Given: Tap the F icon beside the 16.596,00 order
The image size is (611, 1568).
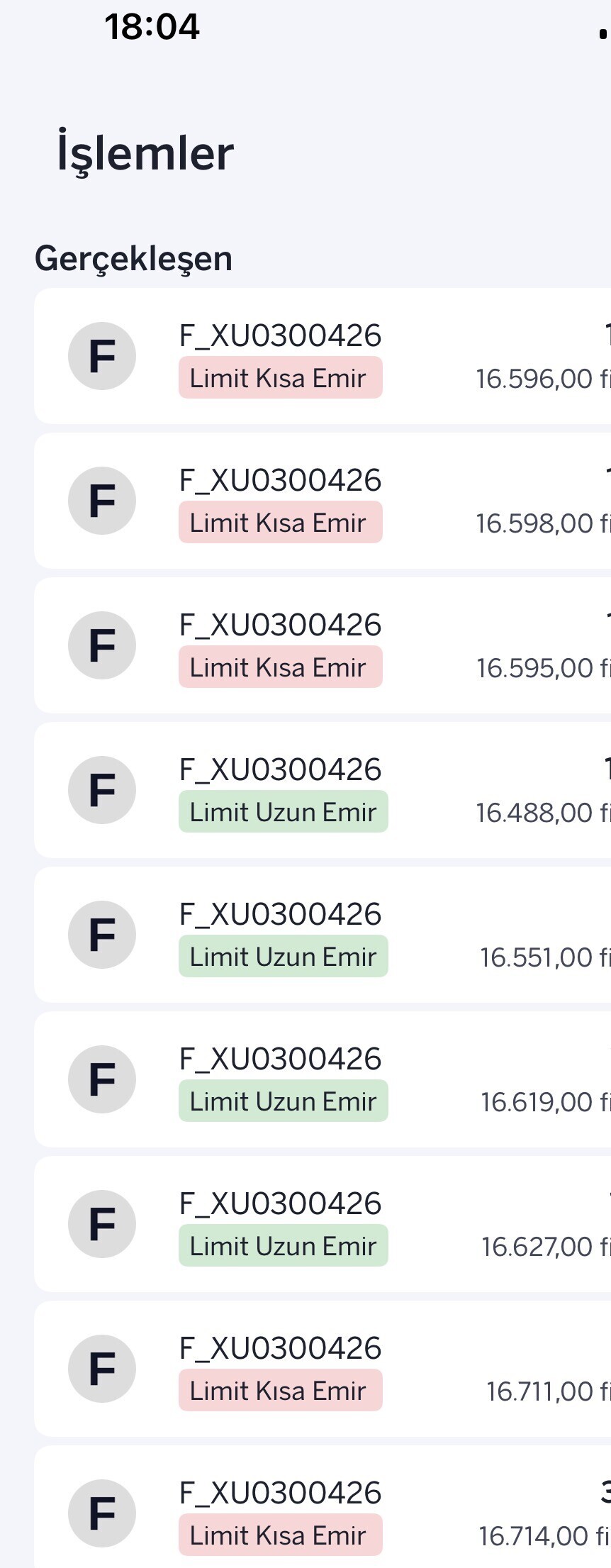Looking at the screenshot, I should click(x=102, y=356).
